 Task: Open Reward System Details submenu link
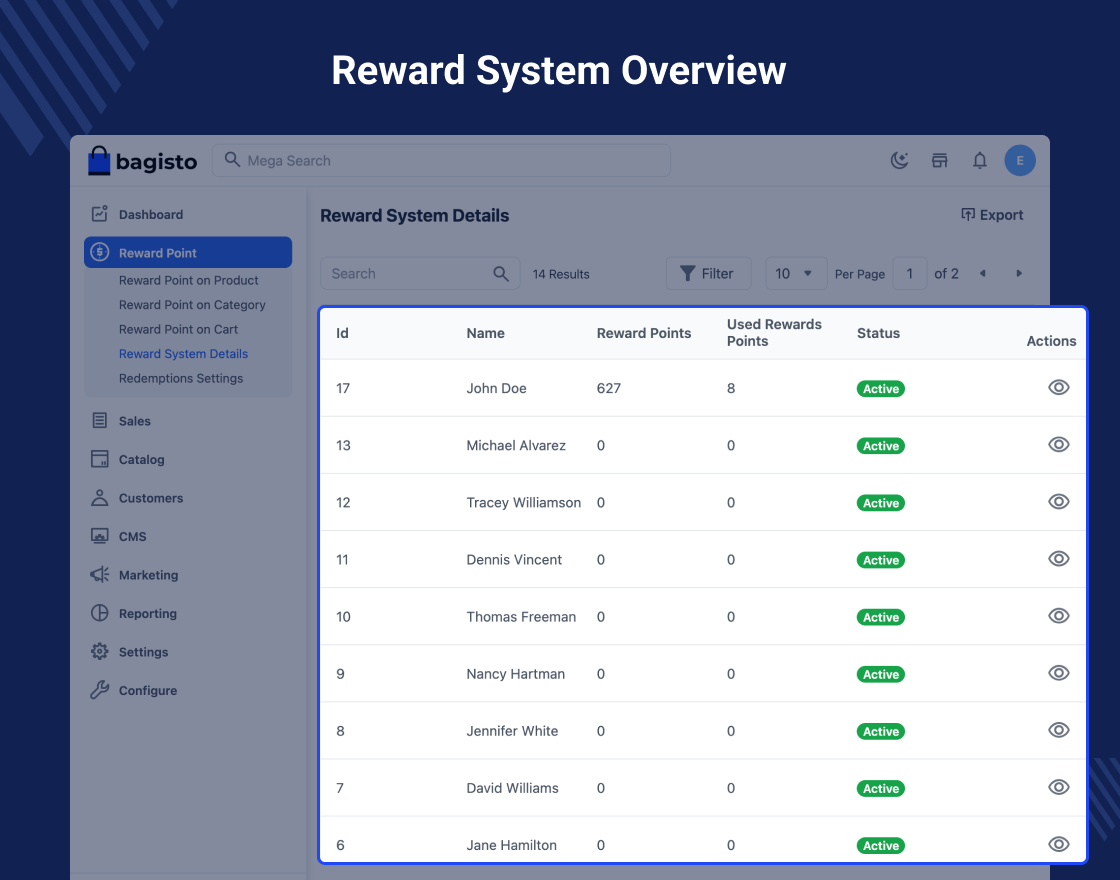tap(183, 354)
